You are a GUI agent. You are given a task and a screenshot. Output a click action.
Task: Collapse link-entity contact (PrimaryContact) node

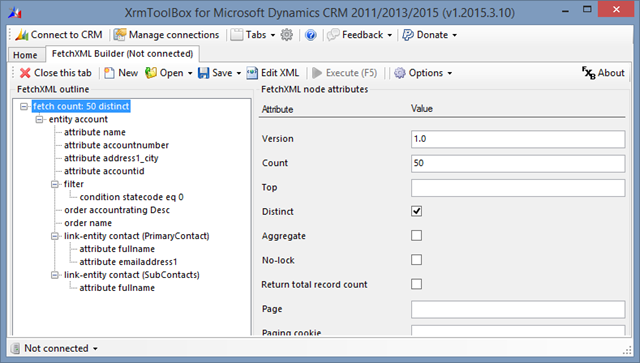(55, 236)
